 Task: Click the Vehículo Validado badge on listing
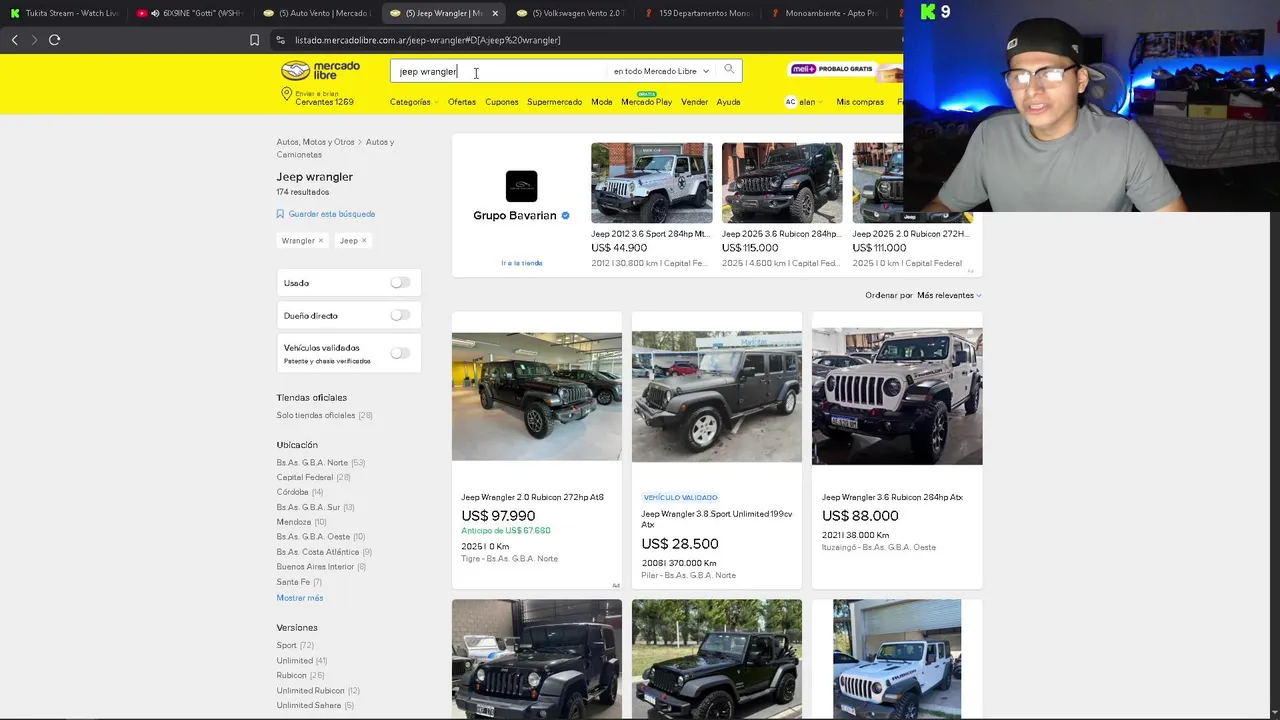tap(680, 497)
